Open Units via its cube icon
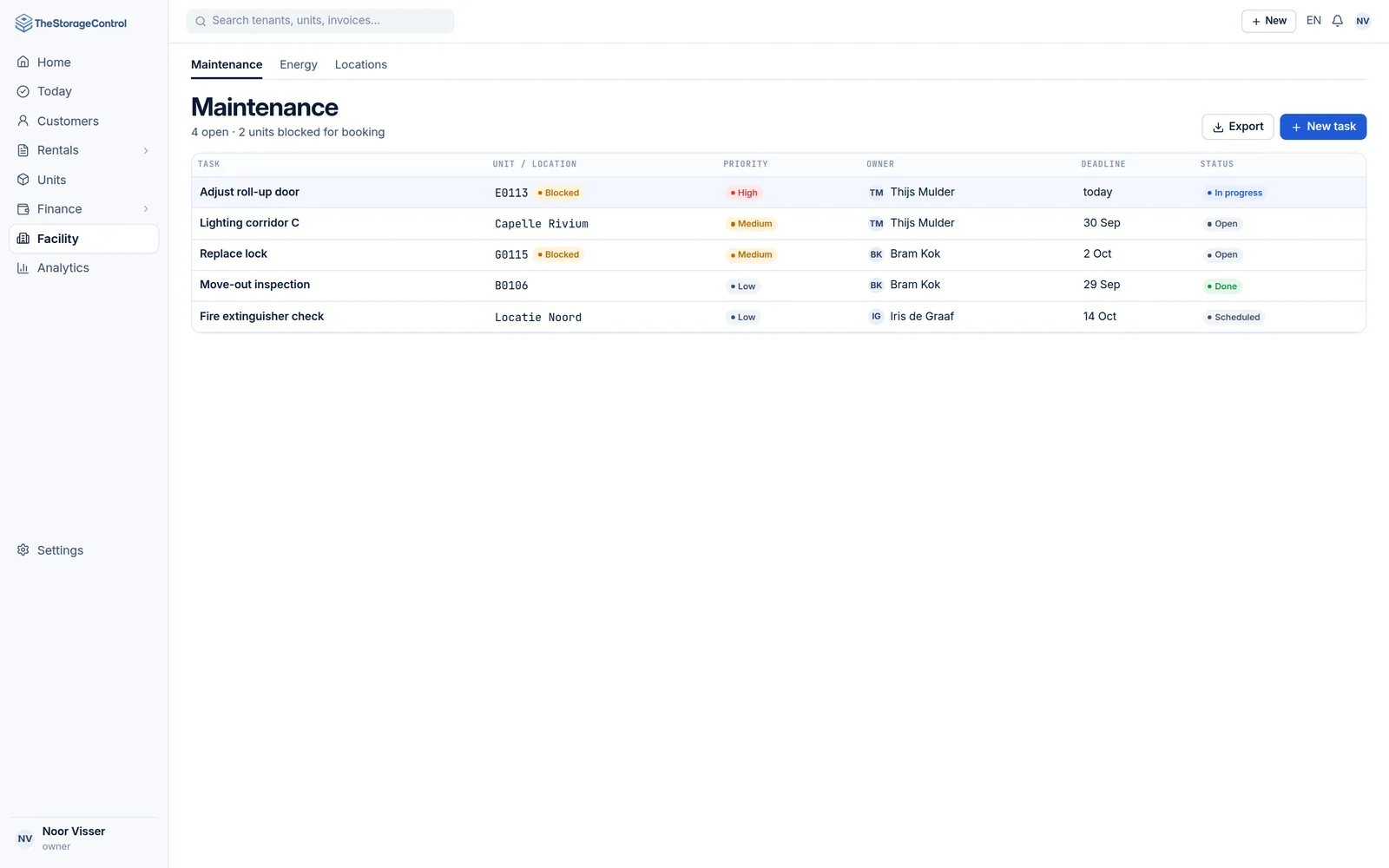The height and width of the screenshot is (868, 1389). pos(23,180)
